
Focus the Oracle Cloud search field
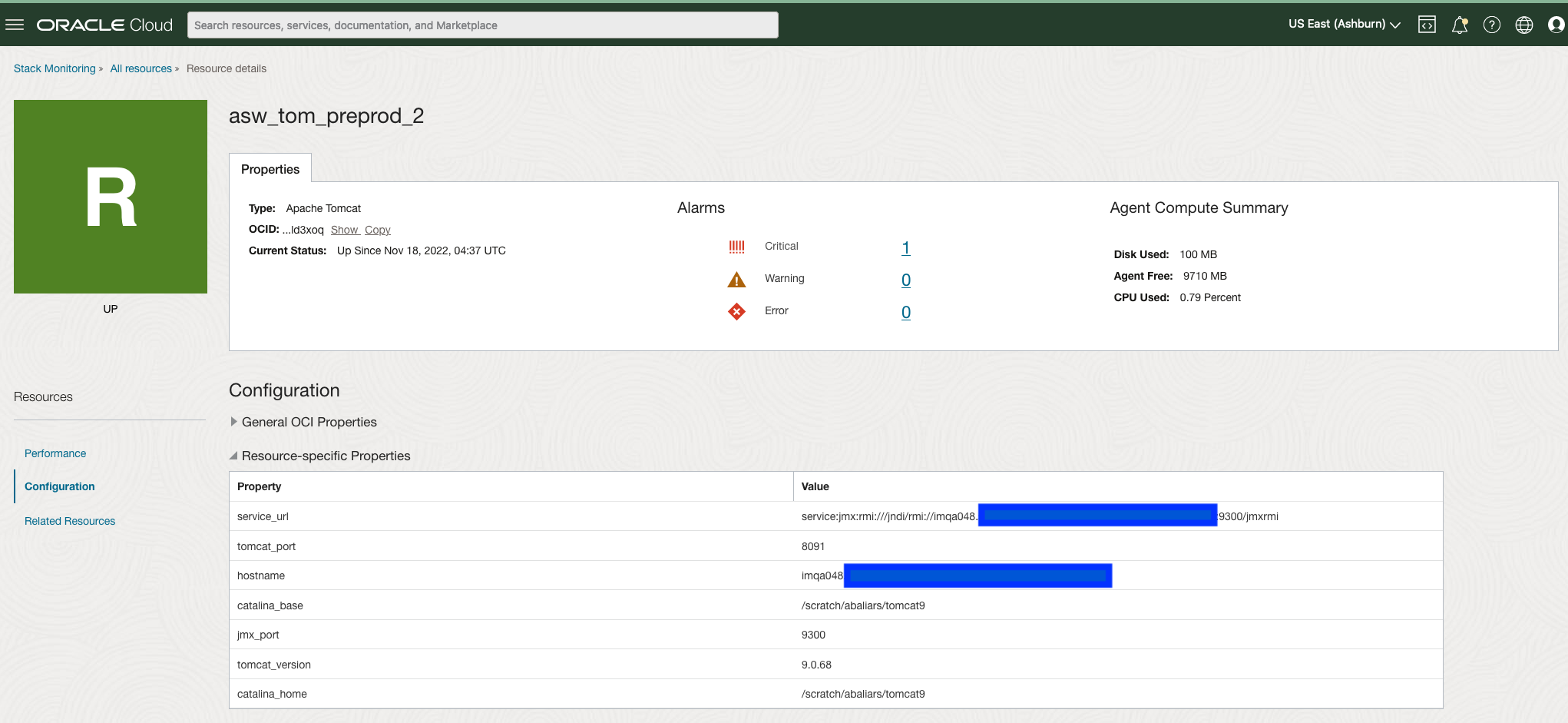click(x=482, y=25)
